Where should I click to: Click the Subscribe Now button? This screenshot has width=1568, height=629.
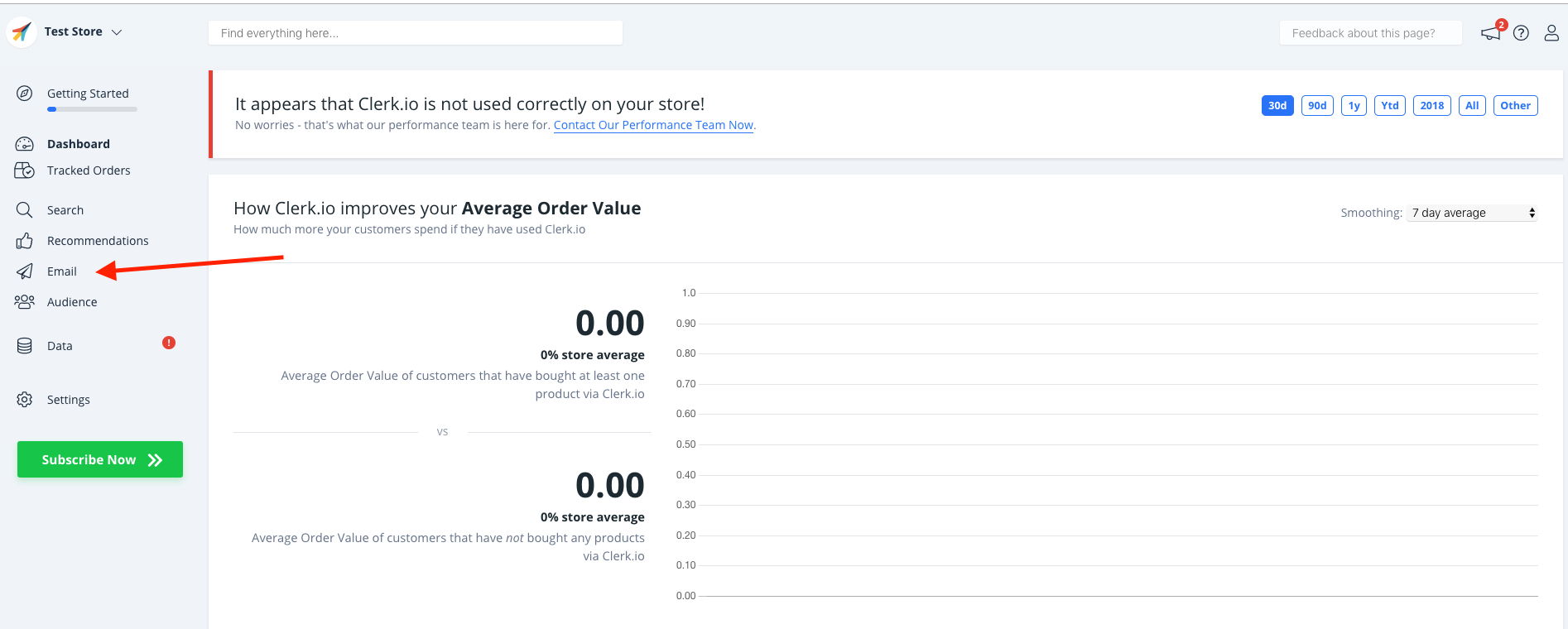coord(100,459)
